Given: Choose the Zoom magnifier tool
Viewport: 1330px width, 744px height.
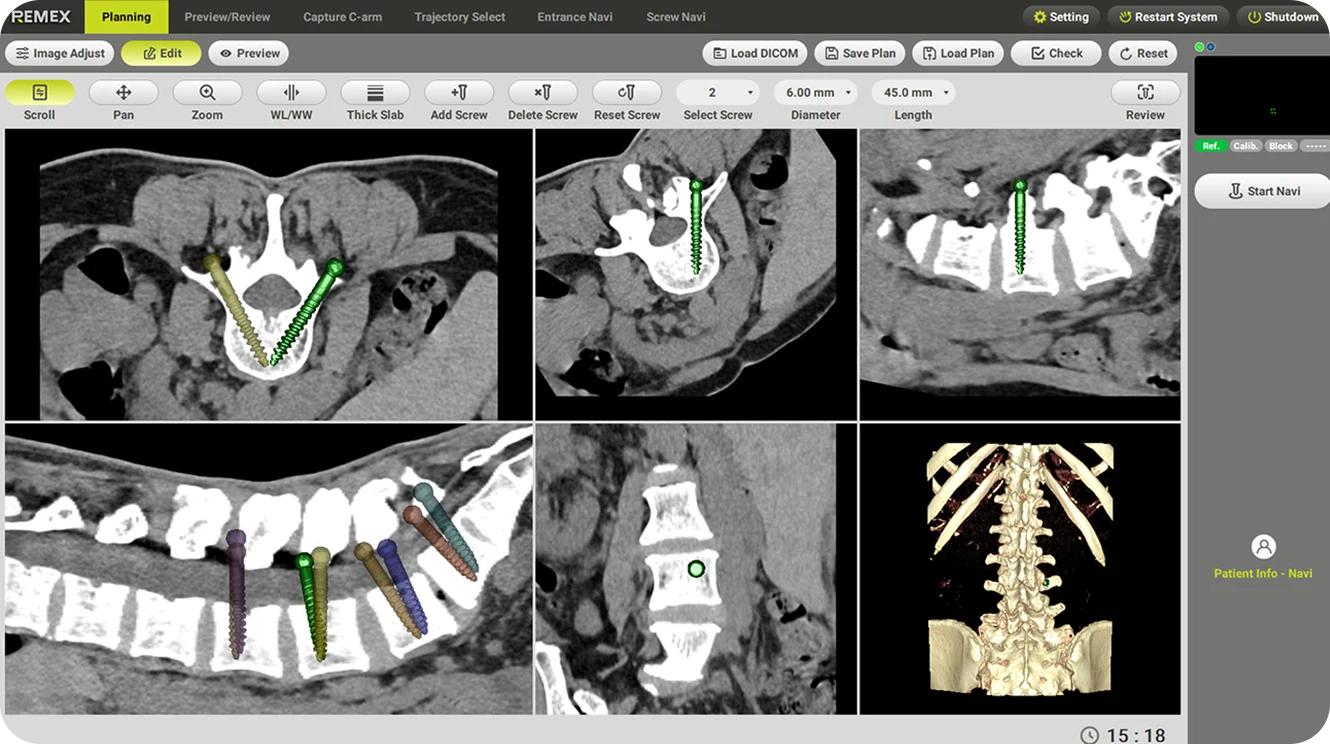Looking at the screenshot, I should pos(207,93).
